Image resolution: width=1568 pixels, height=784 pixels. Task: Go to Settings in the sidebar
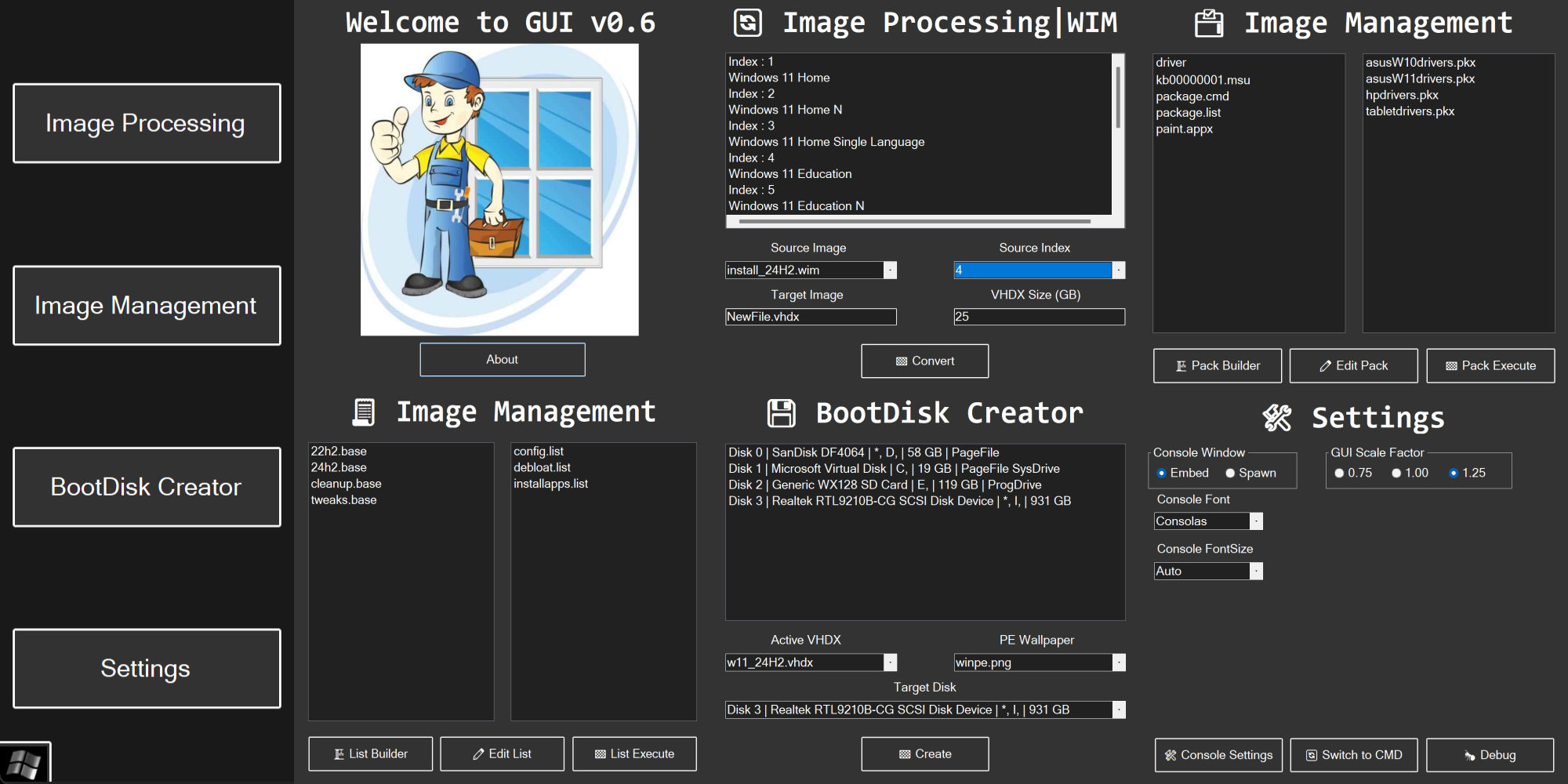(147, 669)
